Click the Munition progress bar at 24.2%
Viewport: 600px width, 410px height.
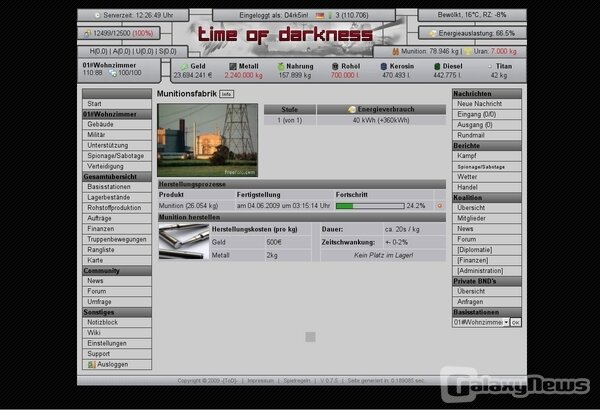click(x=370, y=206)
